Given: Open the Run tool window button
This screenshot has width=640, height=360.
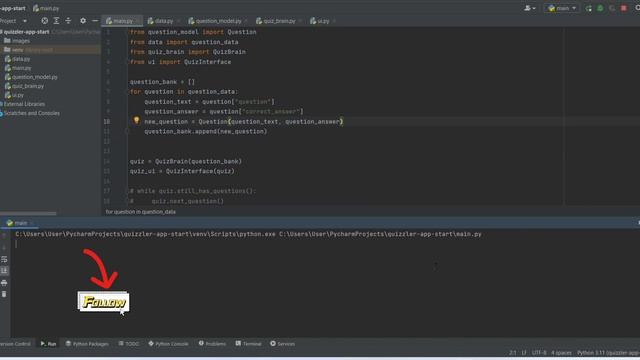Looking at the screenshot, I should (48, 344).
